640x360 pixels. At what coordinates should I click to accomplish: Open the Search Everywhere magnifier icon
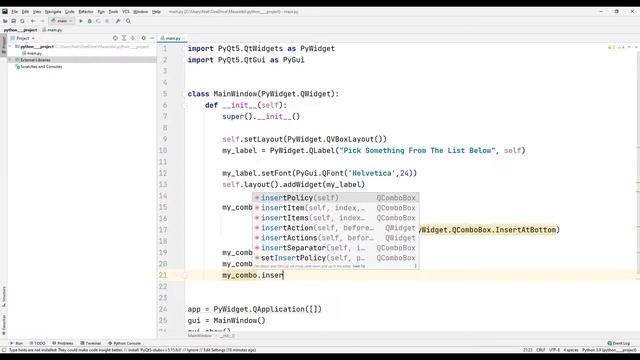(128, 21)
